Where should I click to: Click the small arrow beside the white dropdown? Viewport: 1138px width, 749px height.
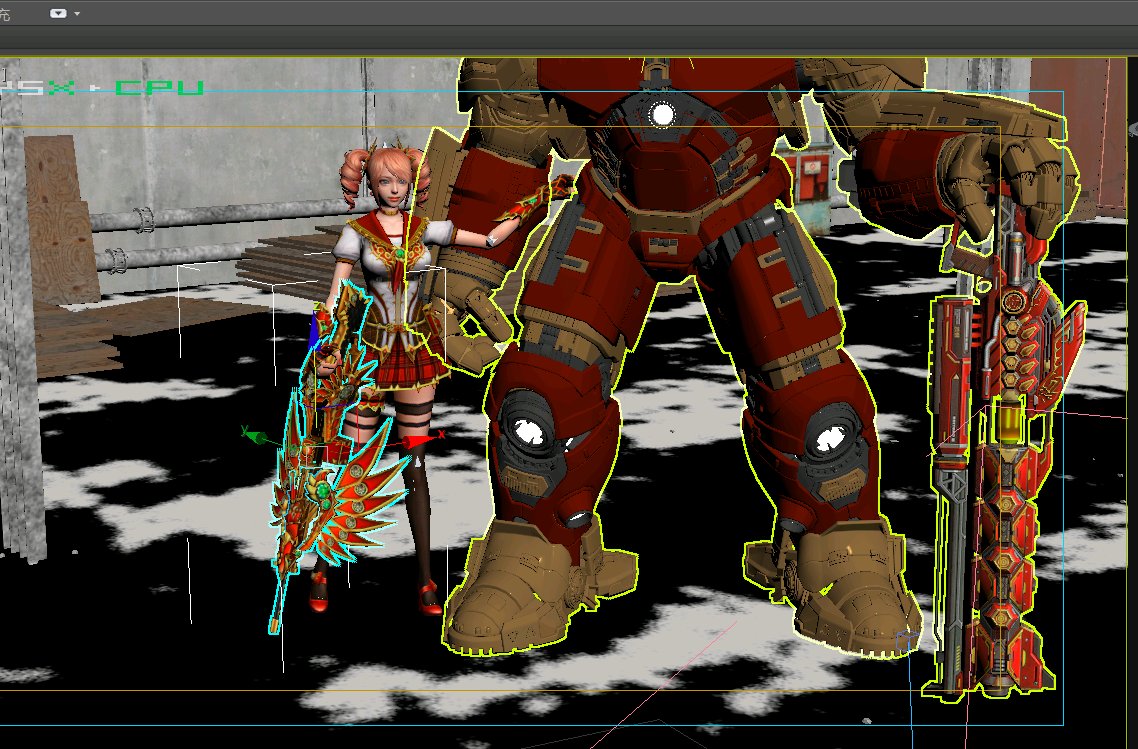[x=77, y=13]
